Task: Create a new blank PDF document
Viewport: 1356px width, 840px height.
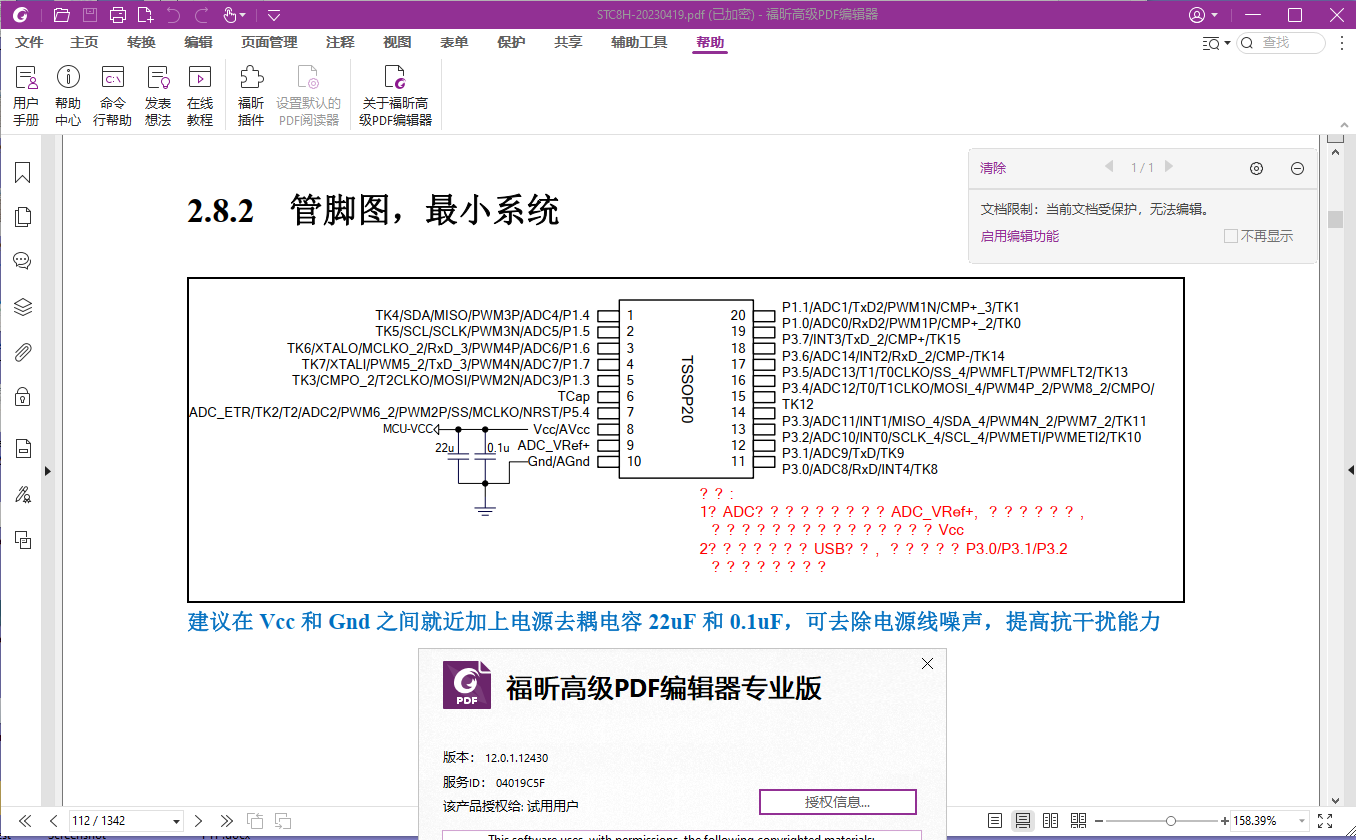Action: [x=146, y=15]
